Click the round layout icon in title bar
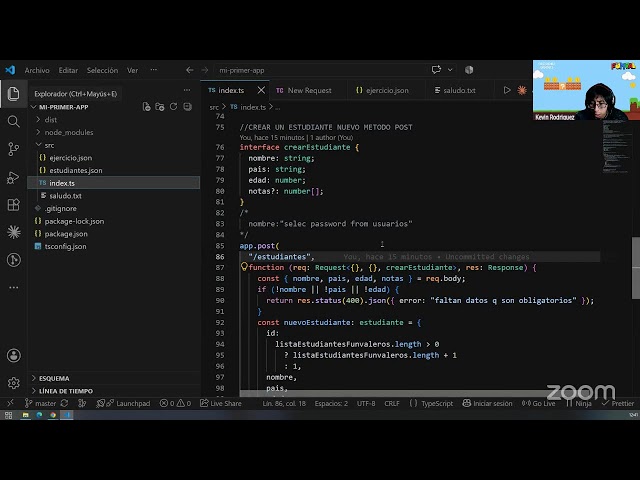Screen dimensions: 640x480 tap(469, 70)
